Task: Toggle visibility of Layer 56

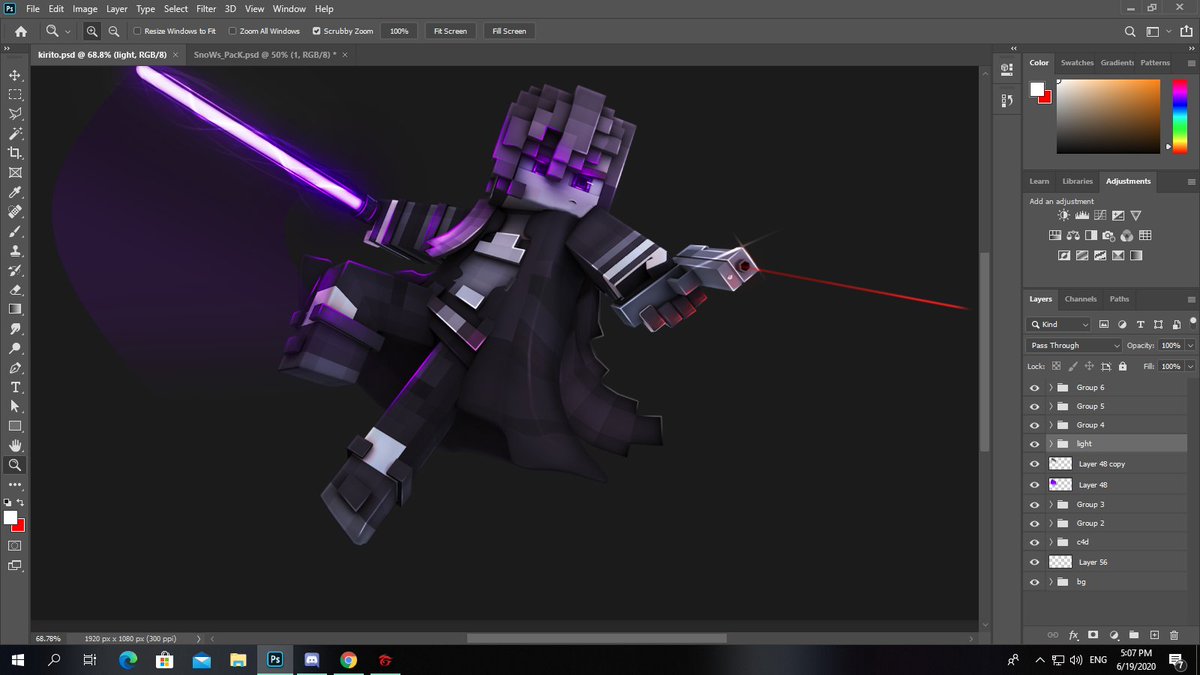Action: [x=1034, y=562]
